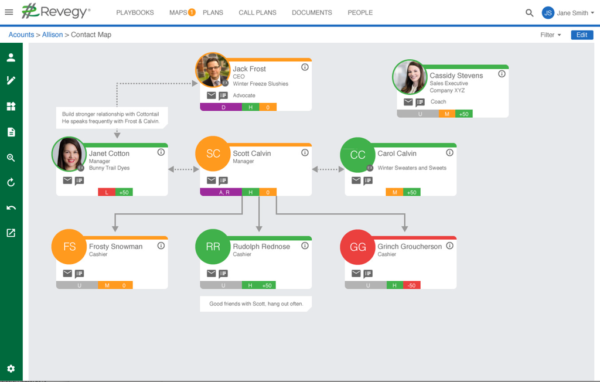Click the undo arrow in sidebar

coord(11,208)
